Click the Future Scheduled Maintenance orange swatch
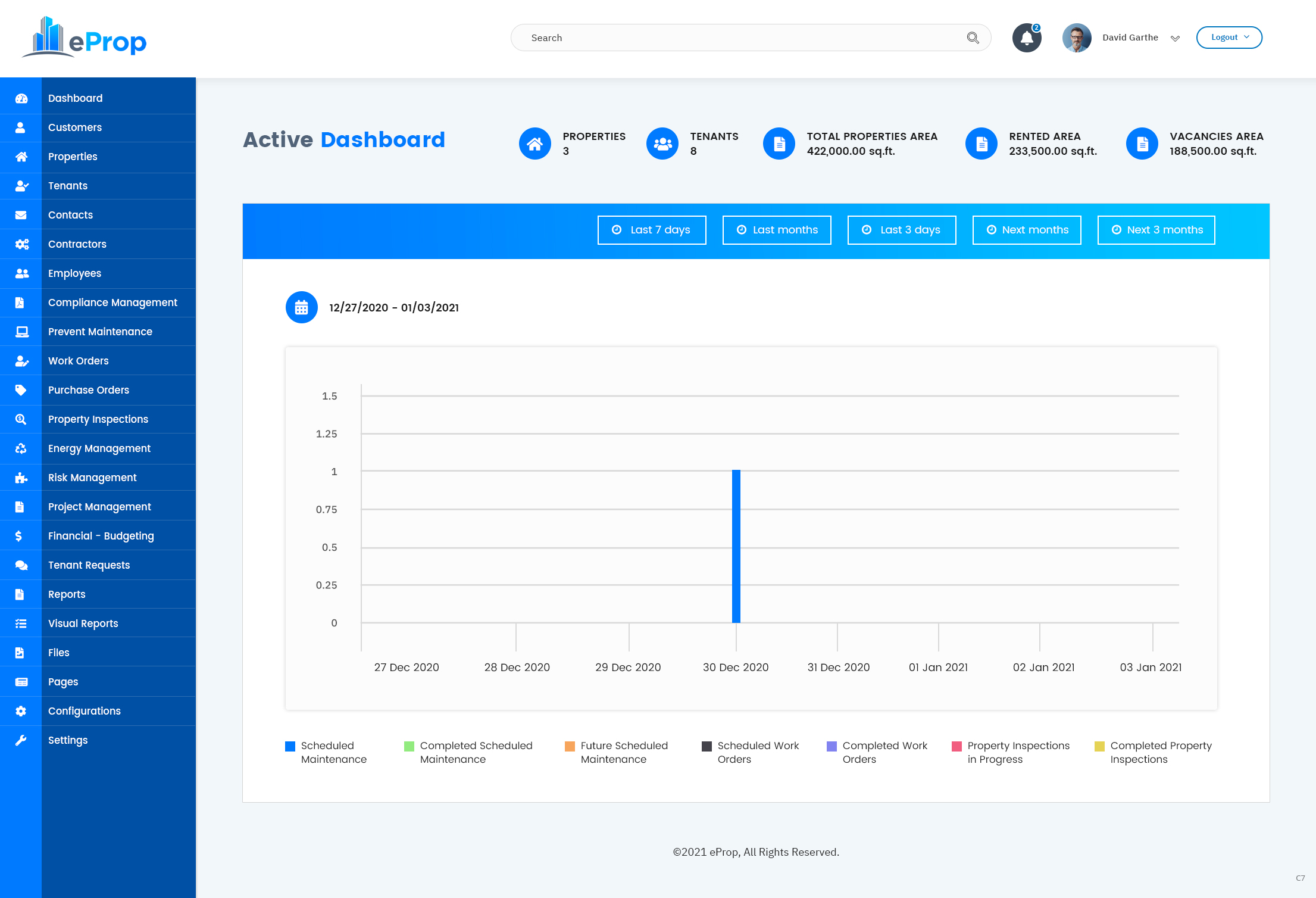 pyautogui.click(x=570, y=746)
